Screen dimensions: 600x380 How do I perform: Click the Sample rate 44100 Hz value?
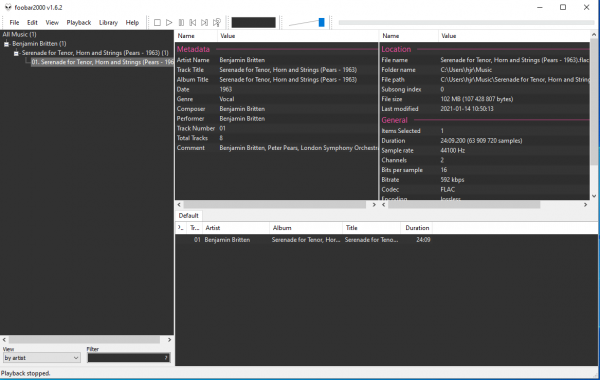452,150
